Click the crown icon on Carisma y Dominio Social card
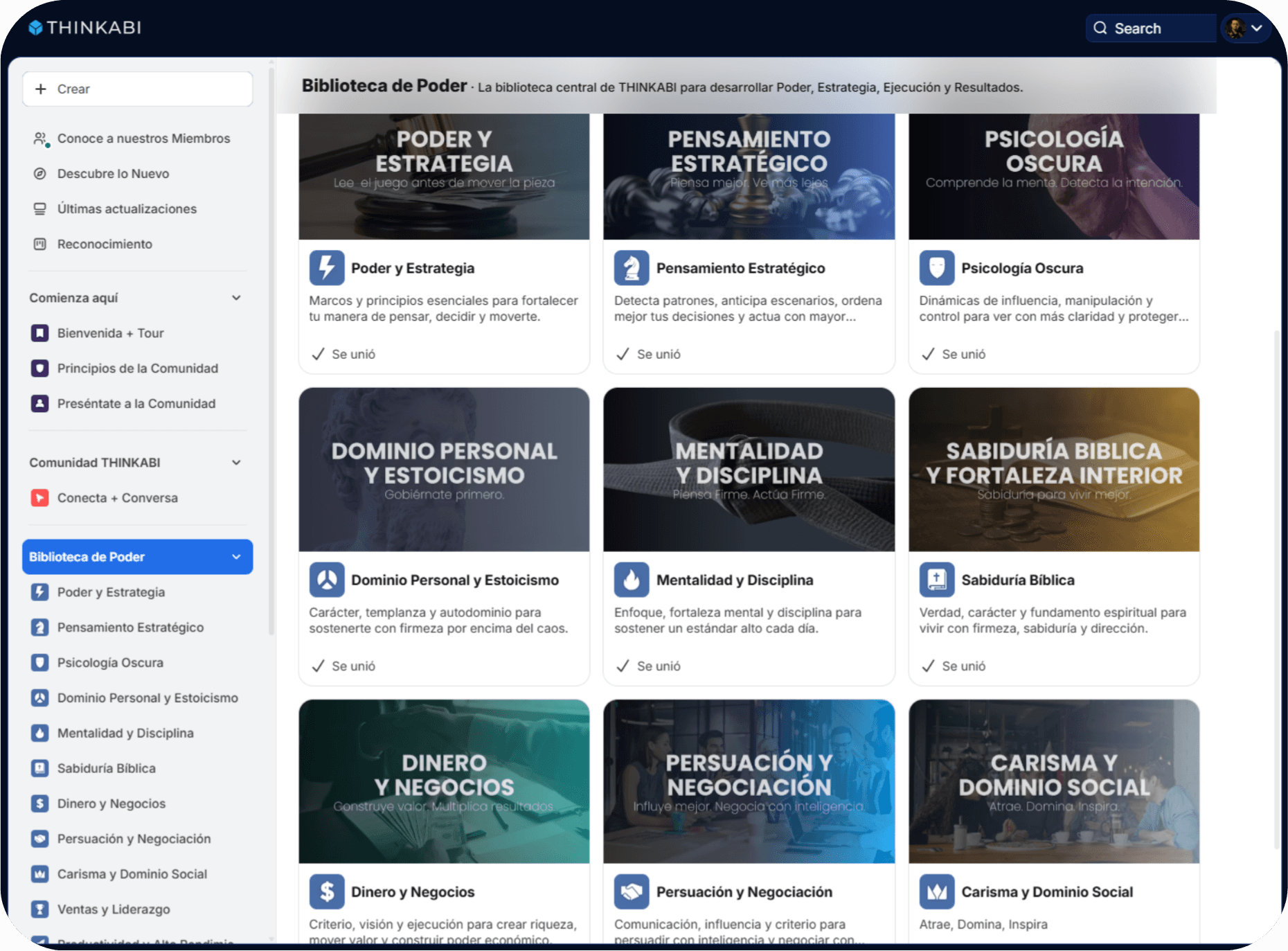This screenshot has width=1288, height=951. tap(937, 891)
